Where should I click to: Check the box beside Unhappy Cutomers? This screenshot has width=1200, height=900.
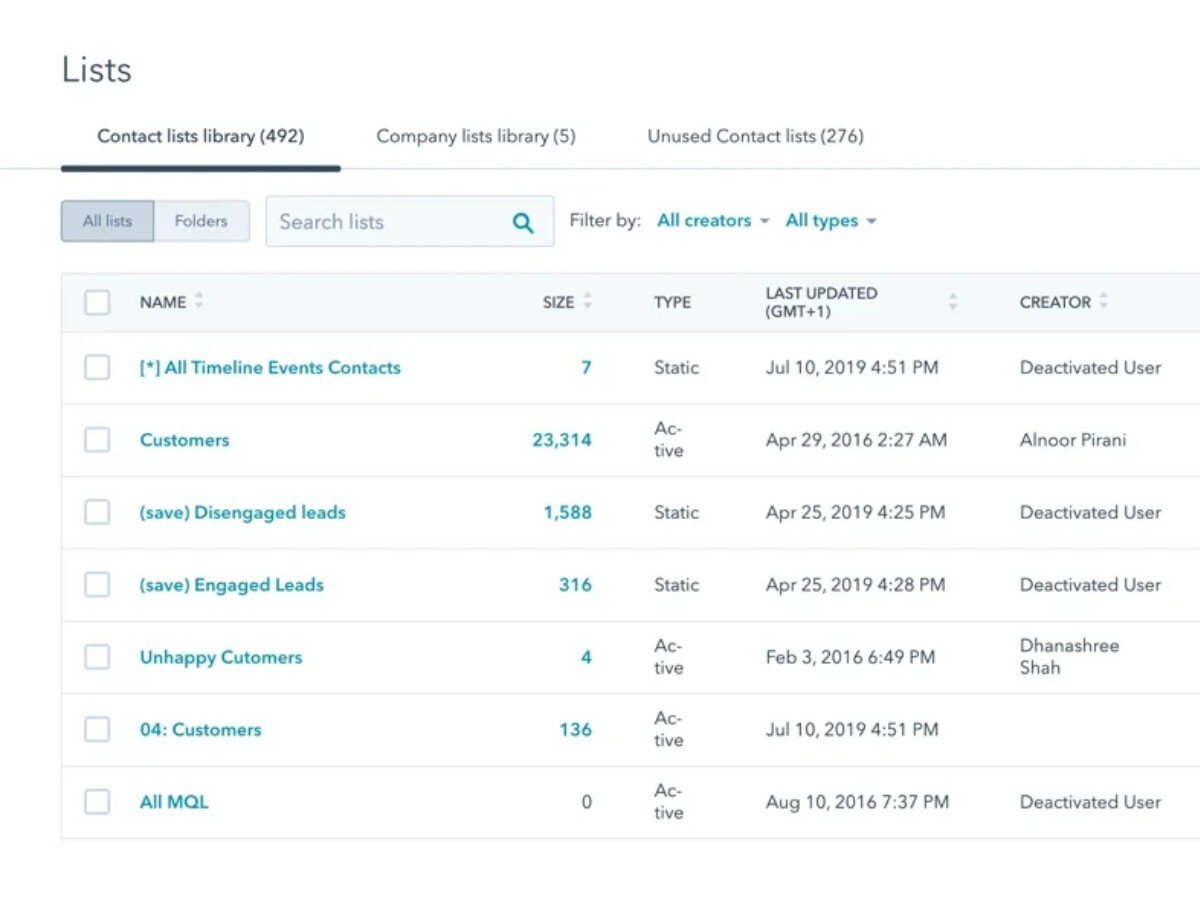tap(97, 657)
